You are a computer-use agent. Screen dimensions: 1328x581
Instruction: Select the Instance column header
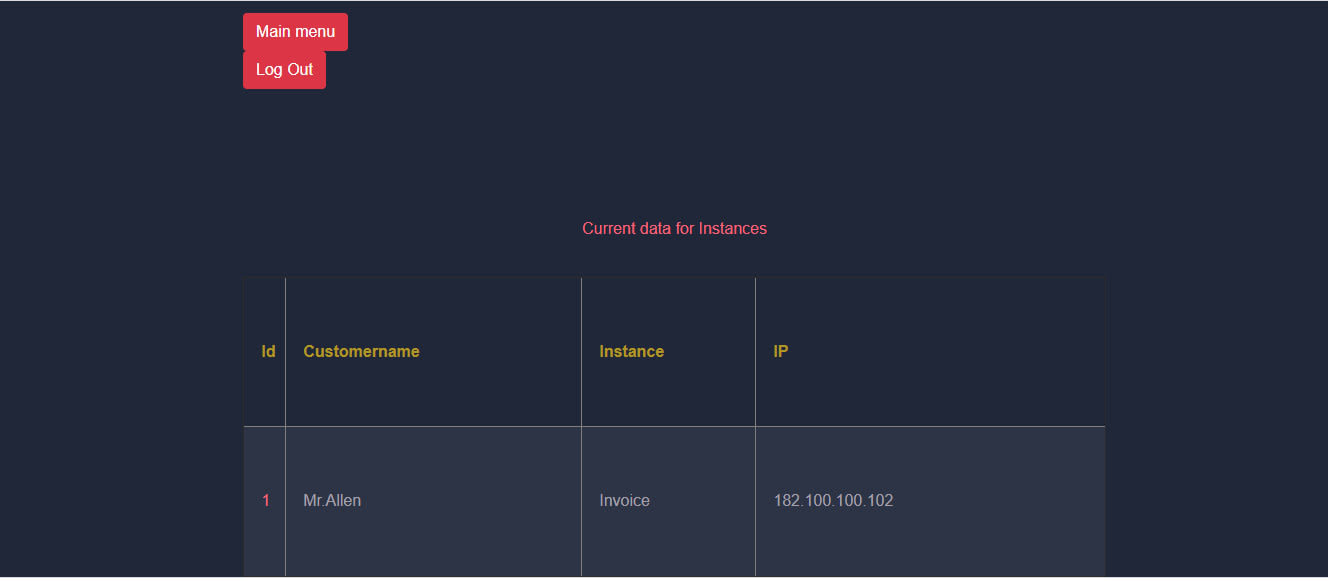(631, 351)
